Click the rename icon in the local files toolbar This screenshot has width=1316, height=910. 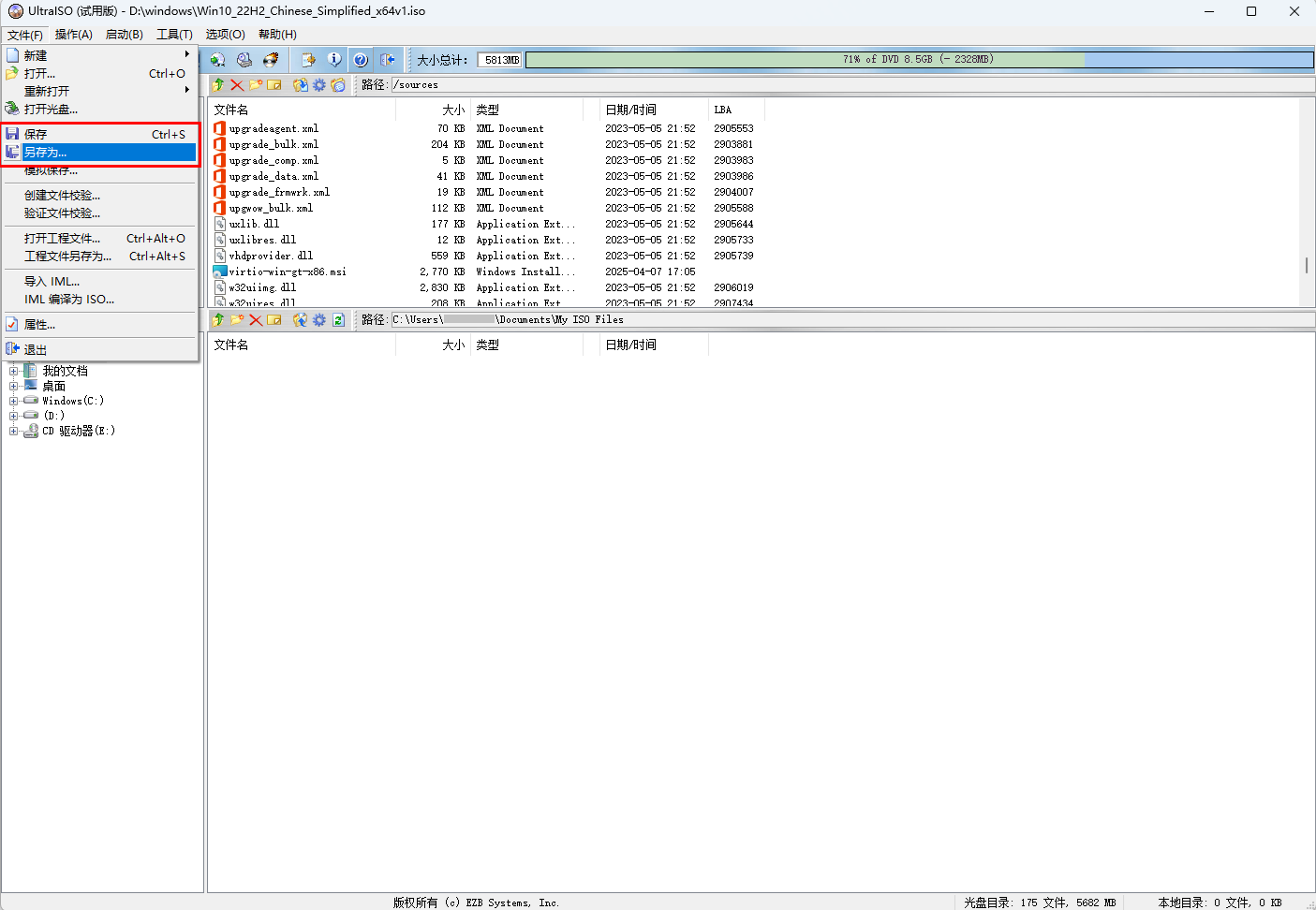(x=274, y=320)
